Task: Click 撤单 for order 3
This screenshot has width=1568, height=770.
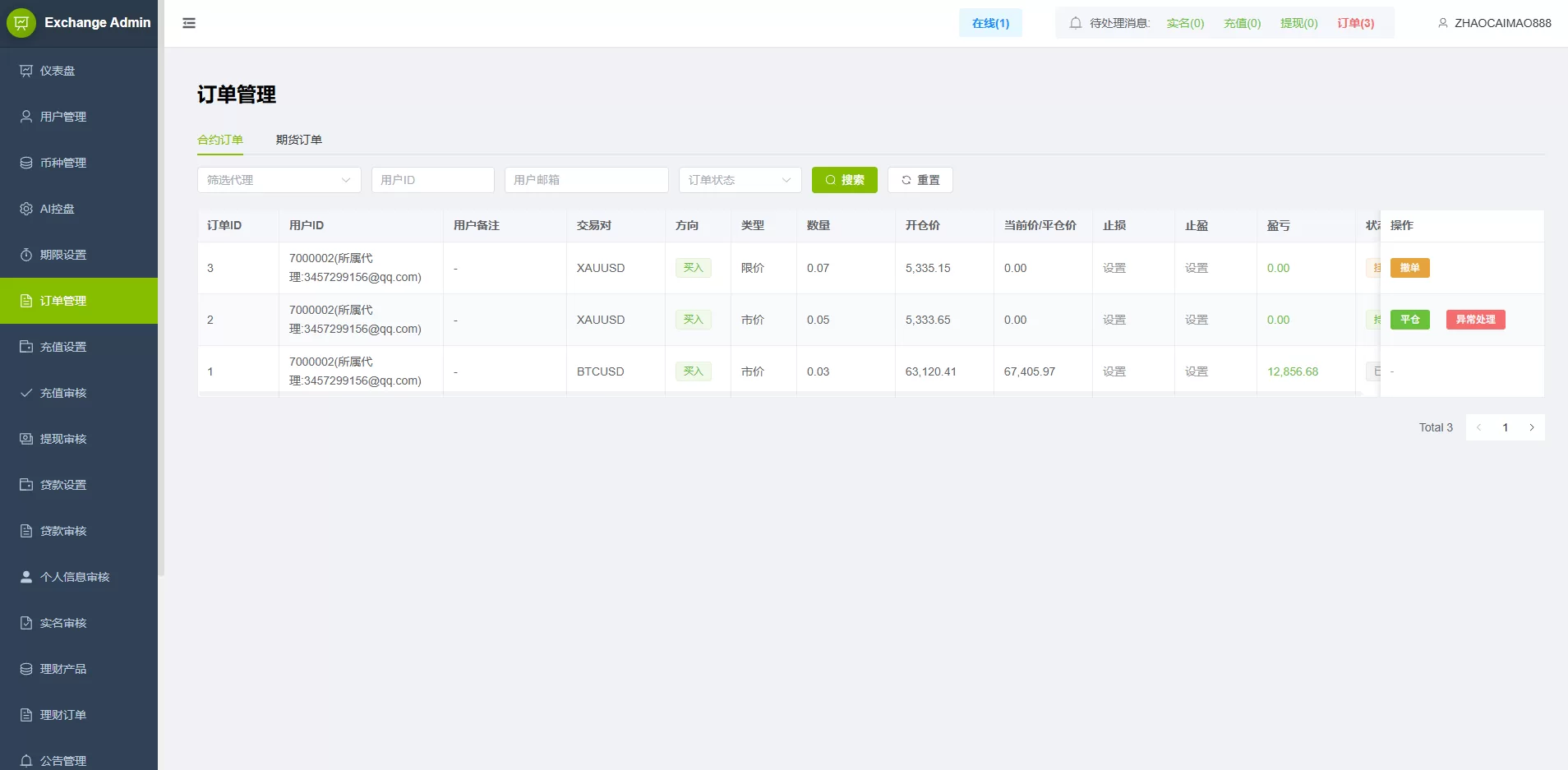Action: click(x=1409, y=268)
